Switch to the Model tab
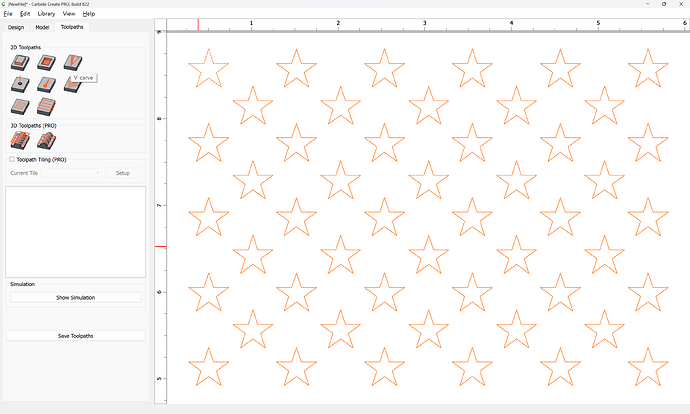Image resolution: width=690 pixels, height=414 pixels. (42, 27)
